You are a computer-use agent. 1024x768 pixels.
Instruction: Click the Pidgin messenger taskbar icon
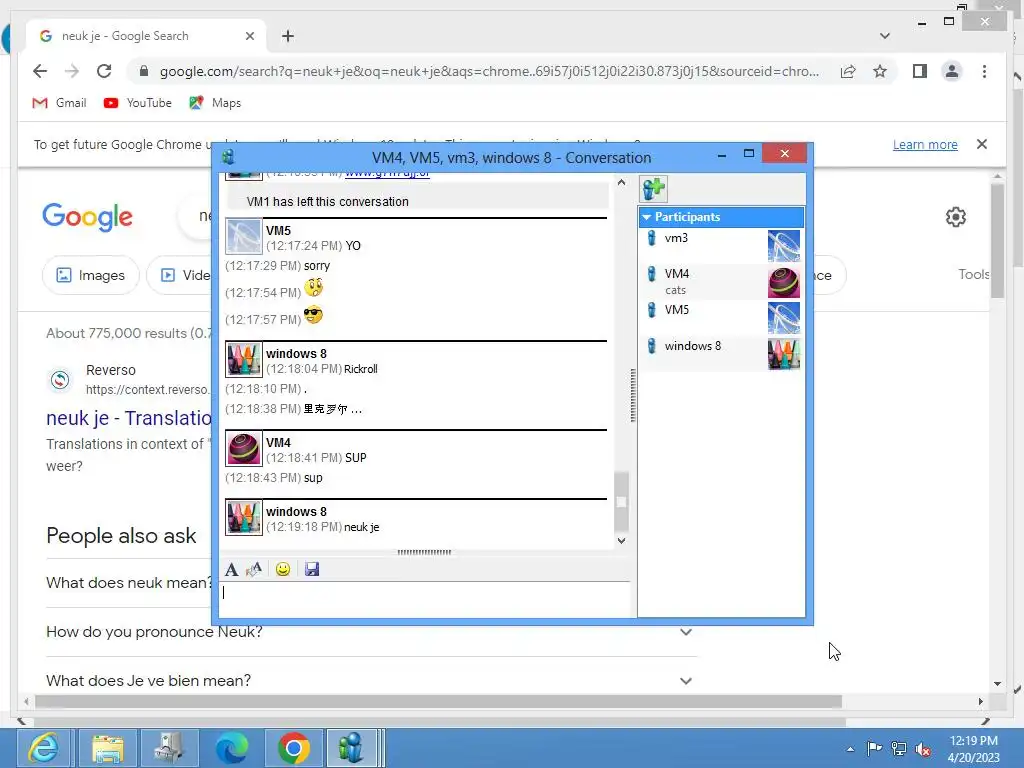click(352, 748)
